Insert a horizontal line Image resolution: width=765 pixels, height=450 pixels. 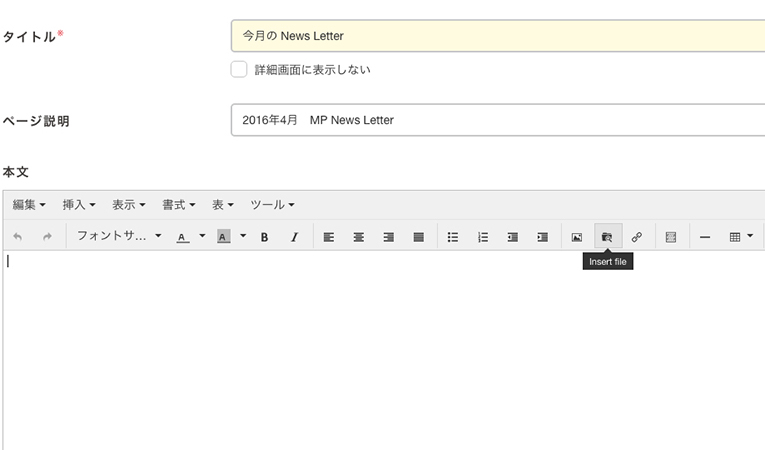point(705,237)
